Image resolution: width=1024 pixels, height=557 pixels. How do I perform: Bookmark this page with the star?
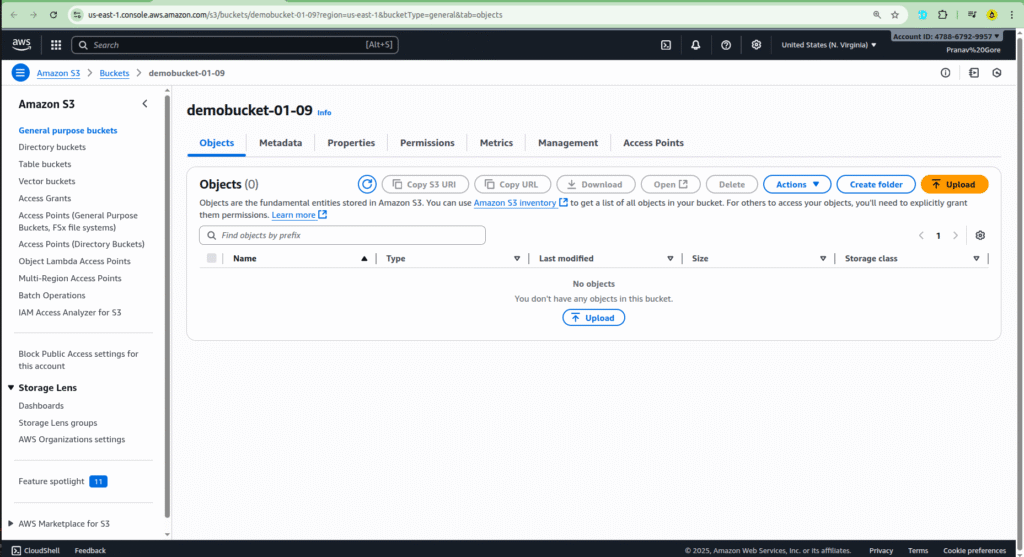(895, 14)
